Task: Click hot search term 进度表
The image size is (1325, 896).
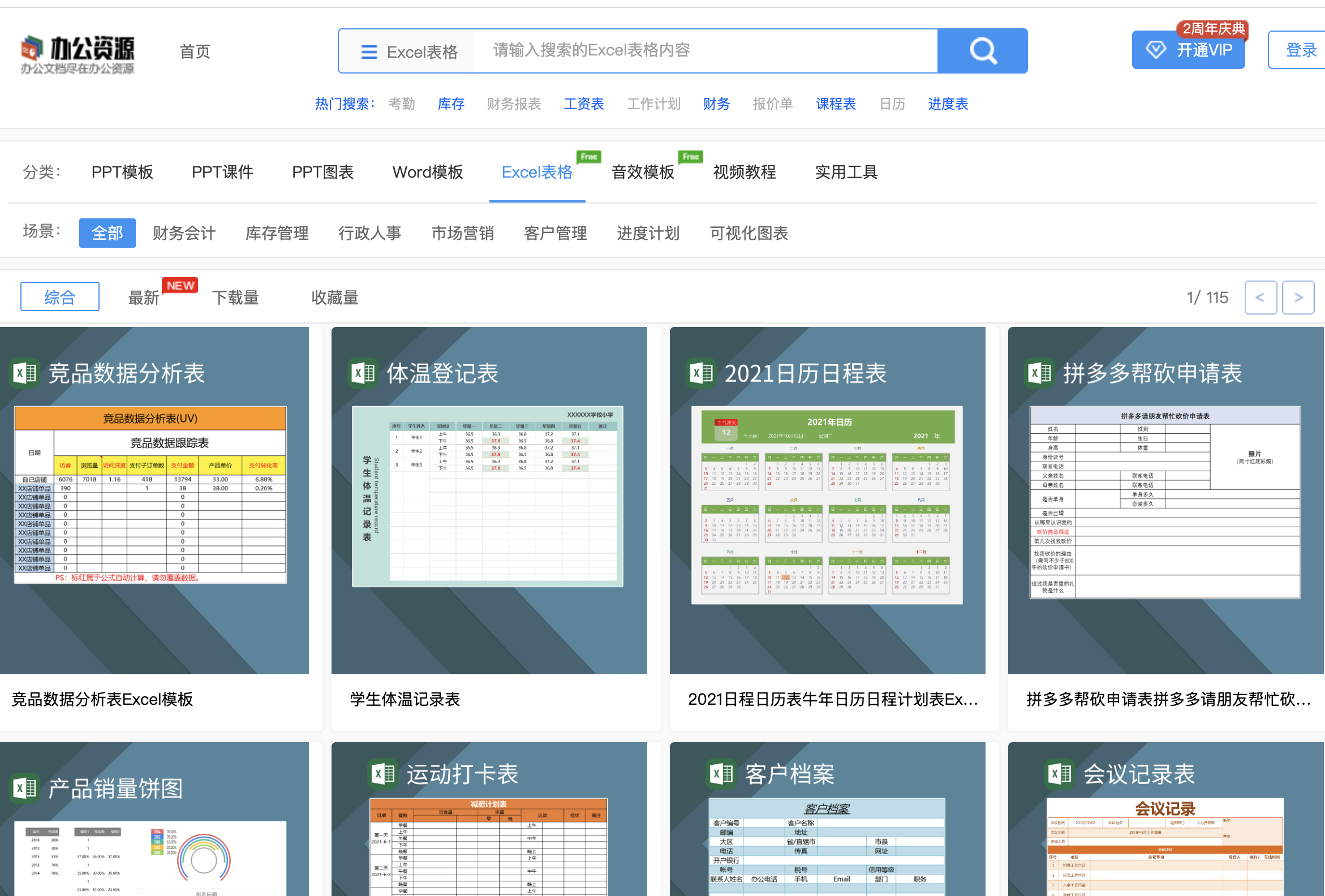Action: pyautogui.click(x=948, y=104)
